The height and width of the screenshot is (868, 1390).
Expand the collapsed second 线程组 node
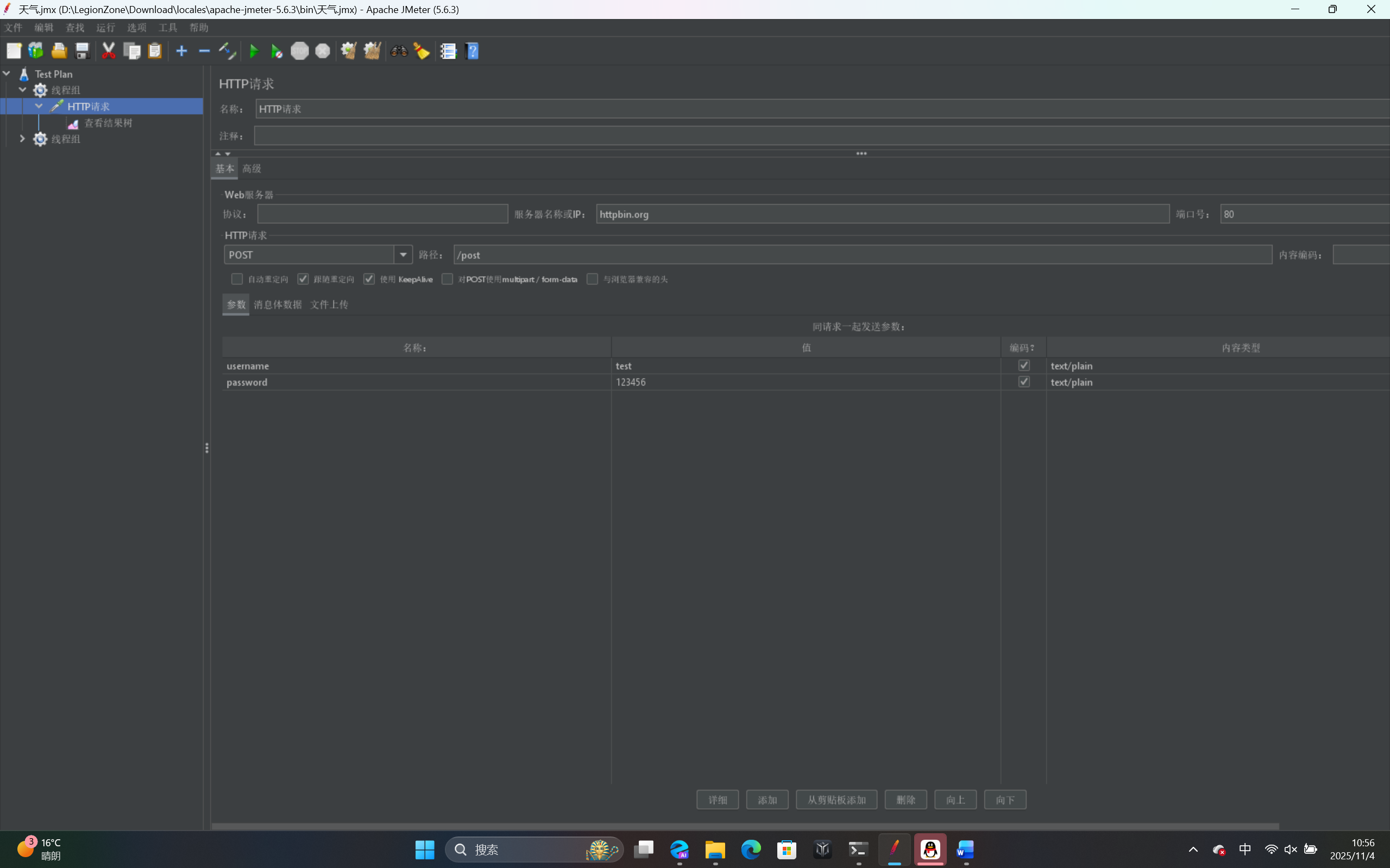pyautogui.click(x=22, y=139)
